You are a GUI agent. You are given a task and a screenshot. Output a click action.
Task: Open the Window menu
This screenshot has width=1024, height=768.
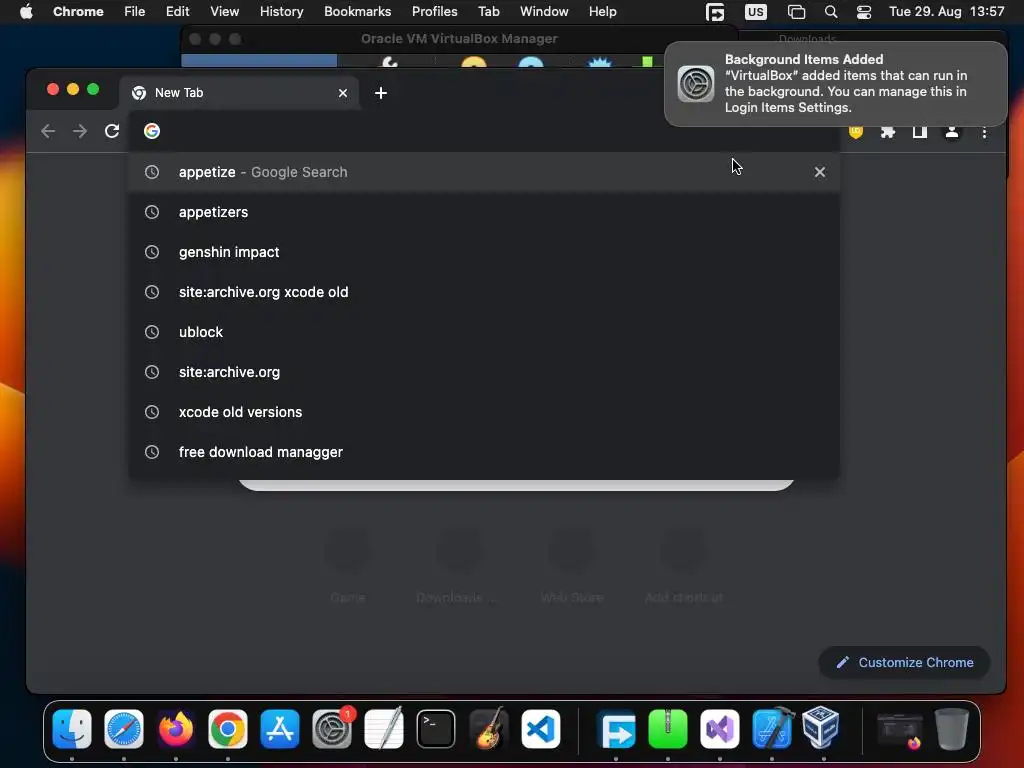click(544, 12)
